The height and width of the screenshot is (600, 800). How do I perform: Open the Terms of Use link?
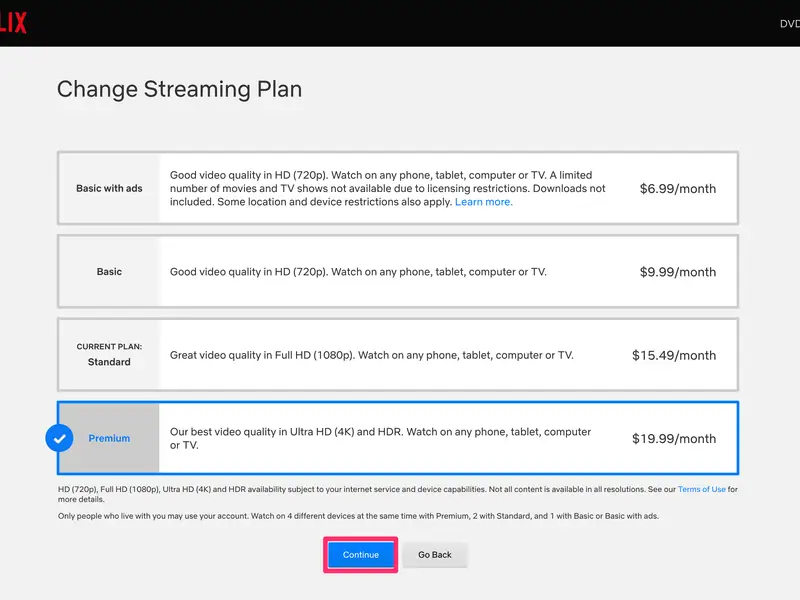tap(701, 489)
